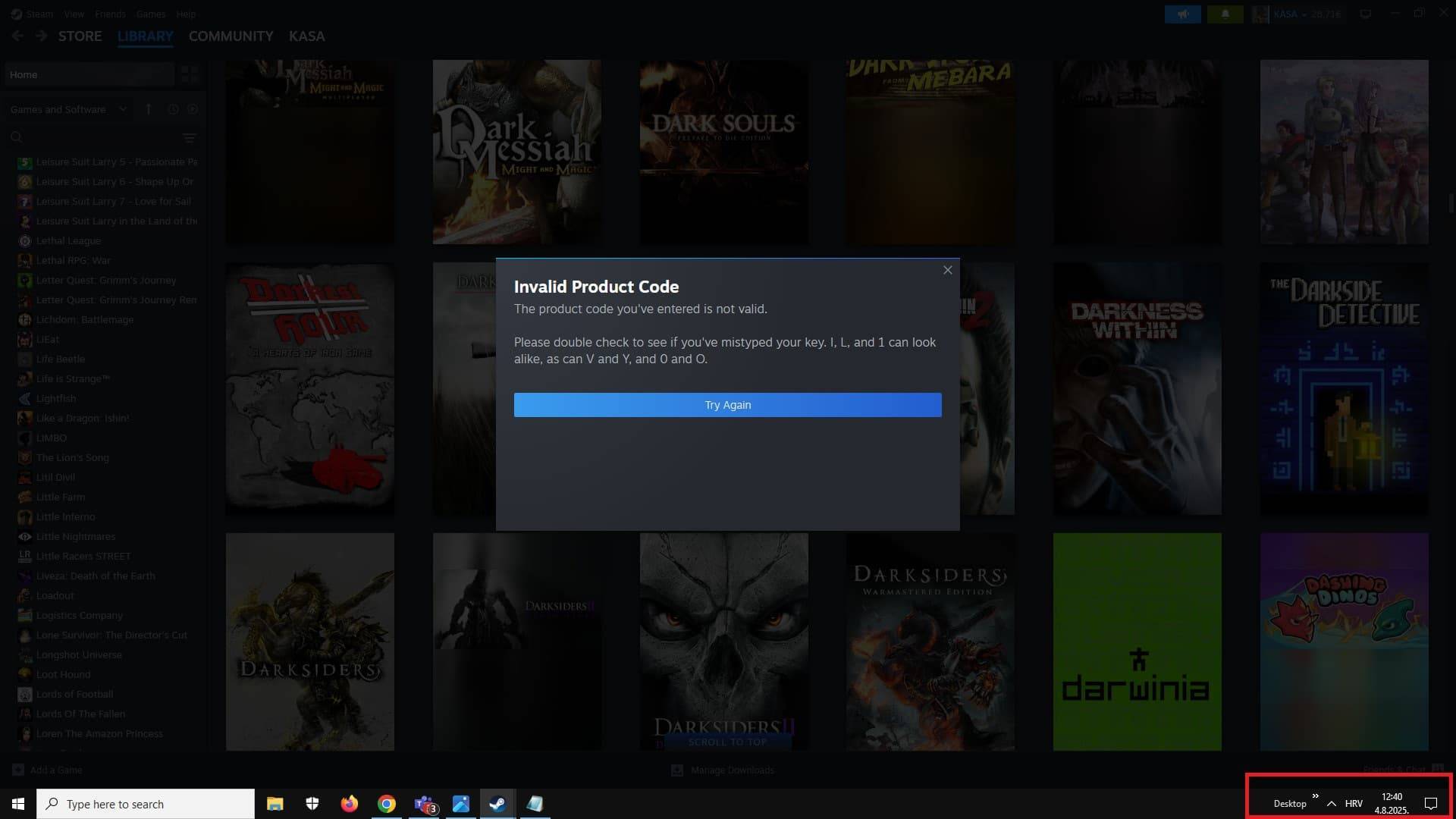This screenshot has width=1456, height=819.
Task: Show hidden system tray icons chevron
Action: (1331, 804)
